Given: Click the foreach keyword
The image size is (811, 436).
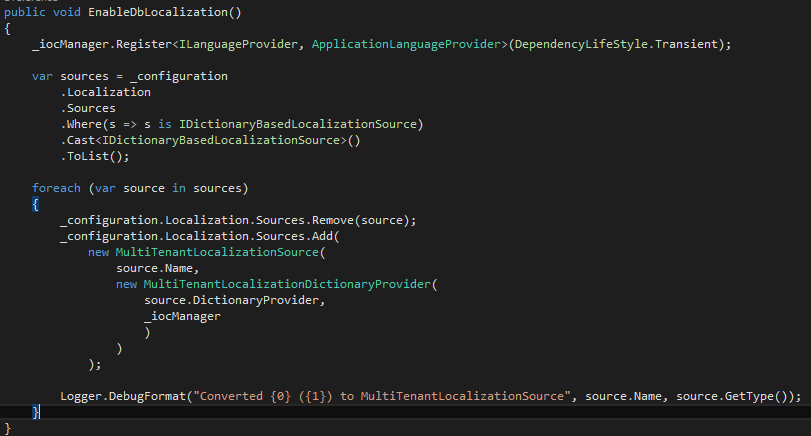Looking at the screenshot, I should [x=56, y=188].
